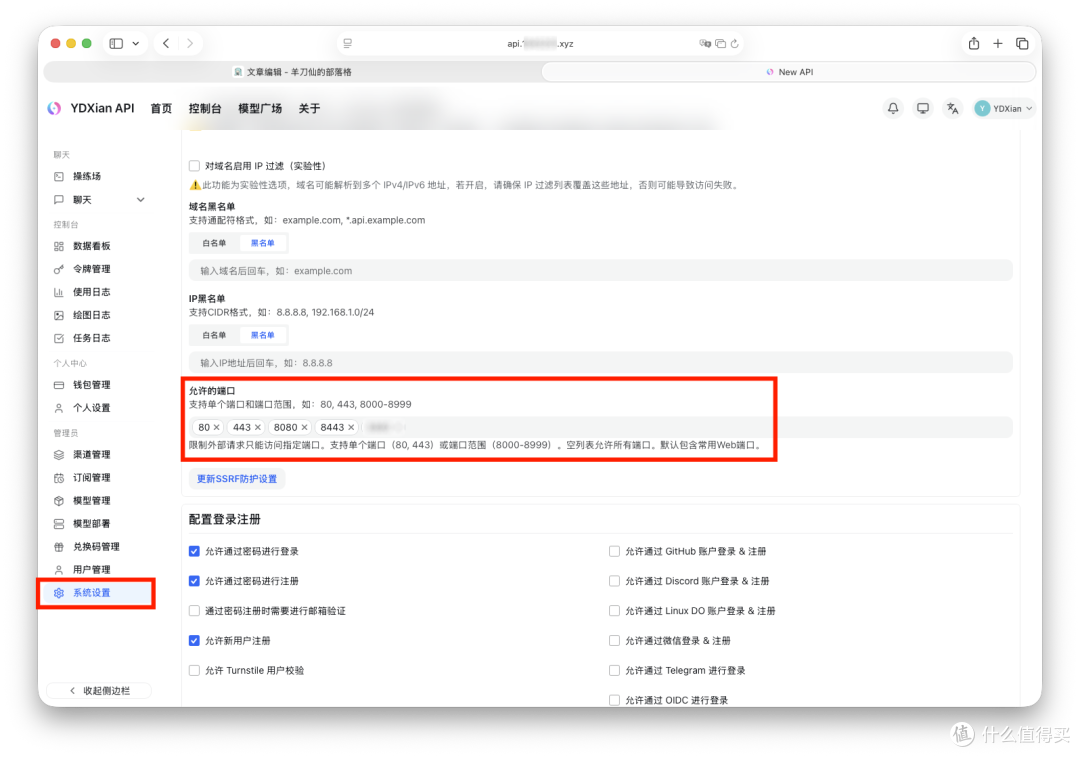Remove the 8080 port tag

click(304, 428)
